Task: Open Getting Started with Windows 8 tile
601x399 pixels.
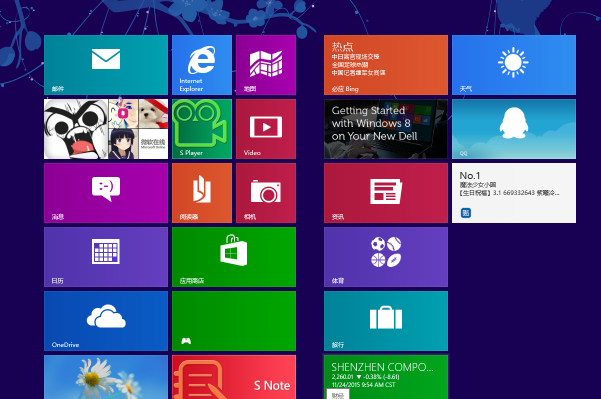Action: tap(386, 129)
